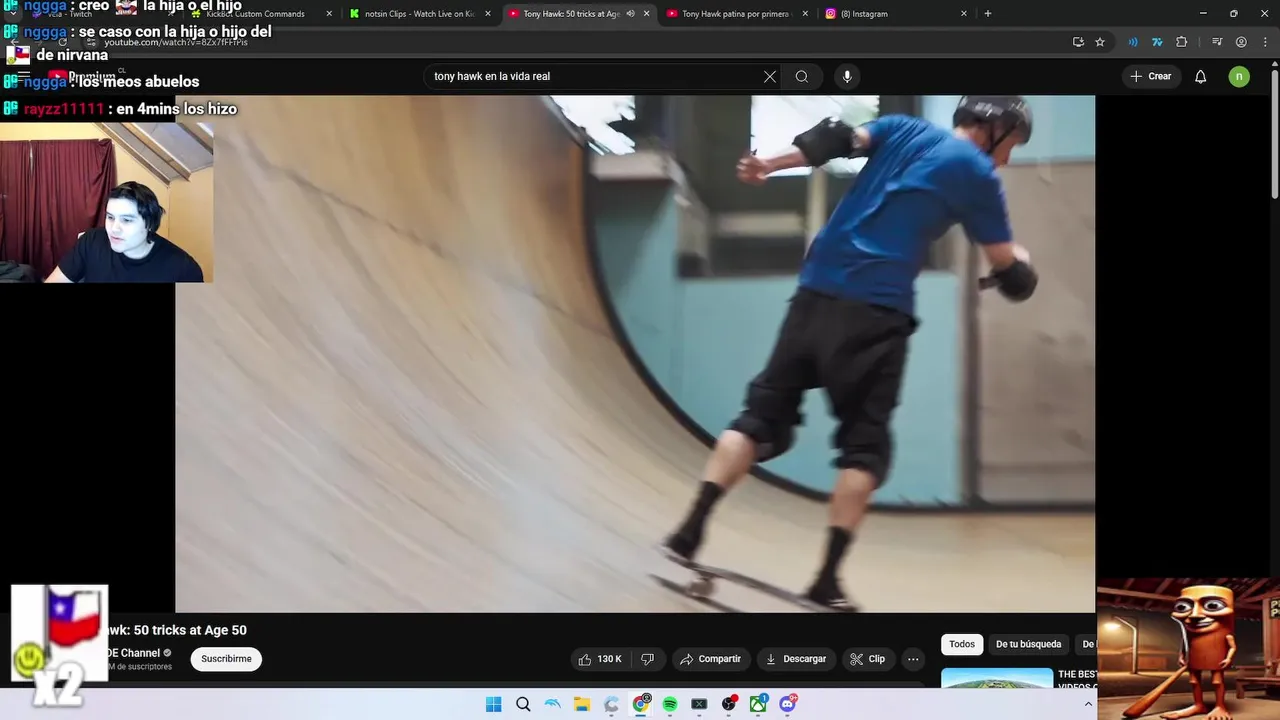The height and width of the screenshot is (720, 1280).
Task: Open OBS Studio from the taskbar
Action: pyautogui.click(x=729, y=704)
